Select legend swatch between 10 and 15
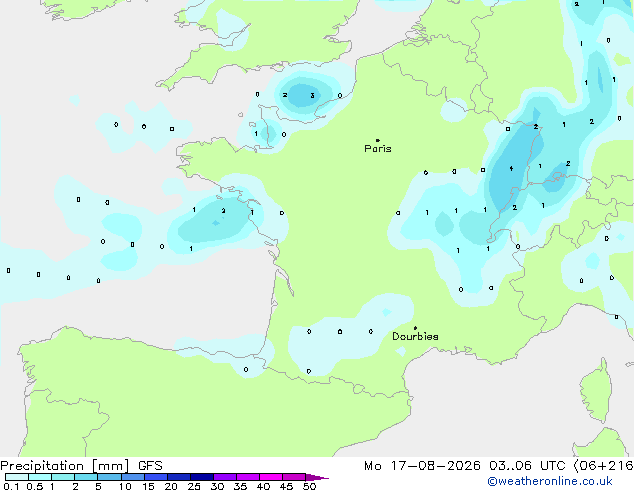The image size is (634, 490). [x=133, y=477]
